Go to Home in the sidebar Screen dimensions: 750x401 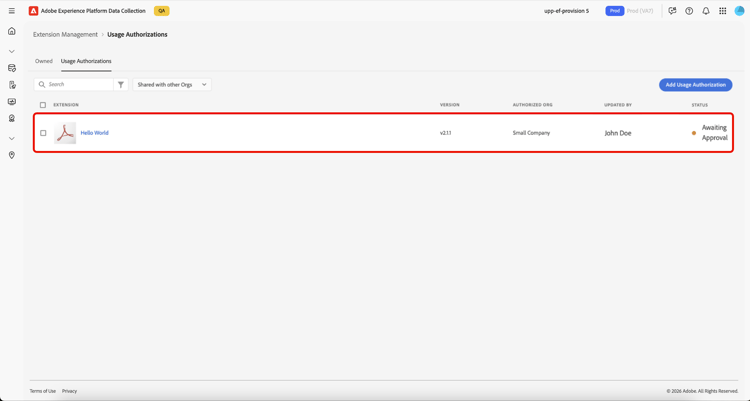click(x=11, y=31)
